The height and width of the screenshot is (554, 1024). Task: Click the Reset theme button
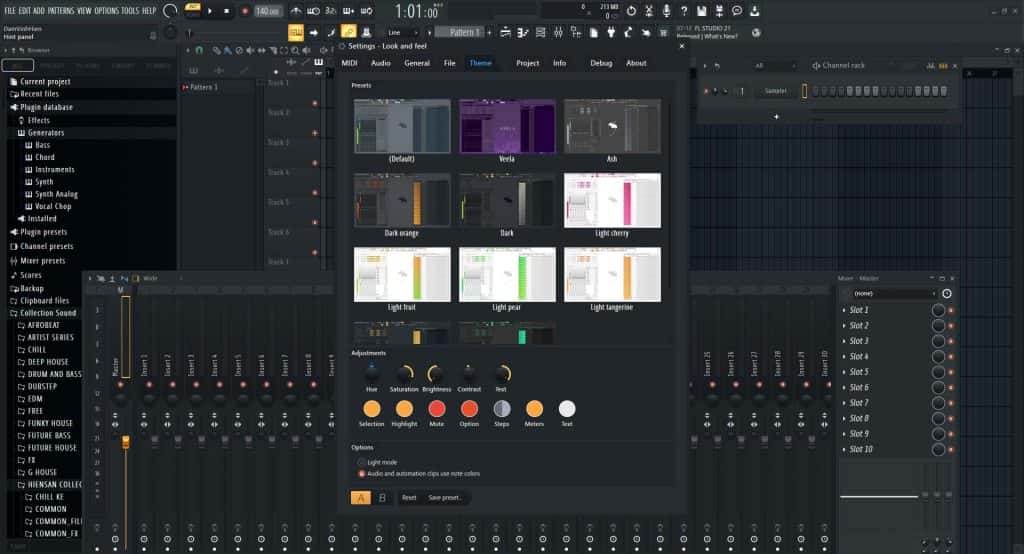point(409,498)
